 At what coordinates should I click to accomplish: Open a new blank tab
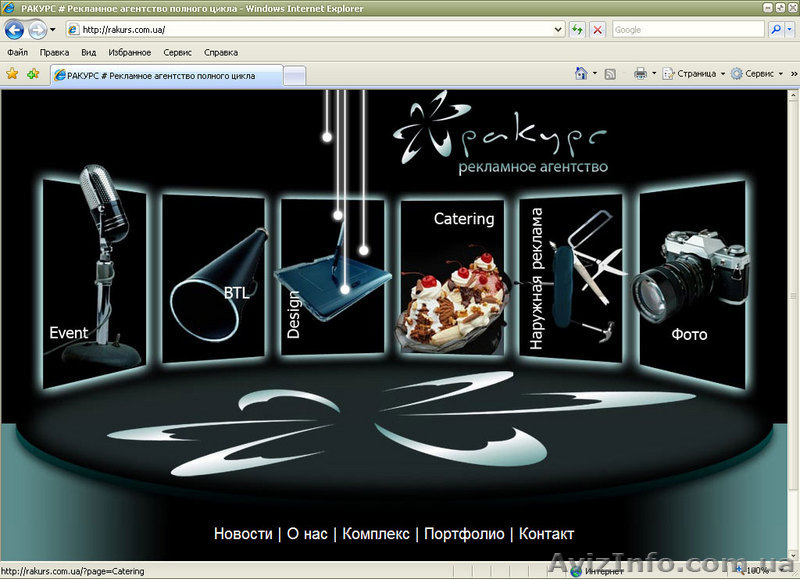[x=295, y=75]
